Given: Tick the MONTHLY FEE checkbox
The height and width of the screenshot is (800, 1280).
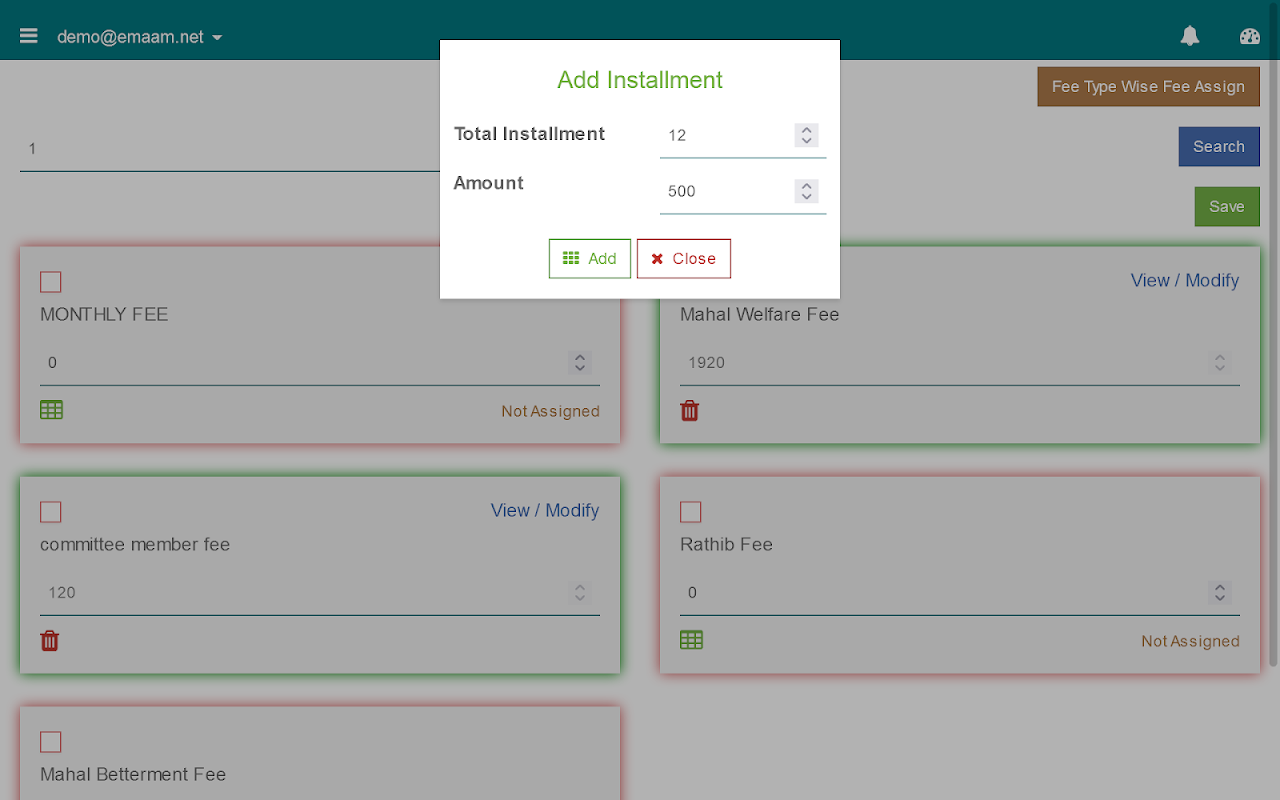Looking at the screenshot, I should [51, 282].
